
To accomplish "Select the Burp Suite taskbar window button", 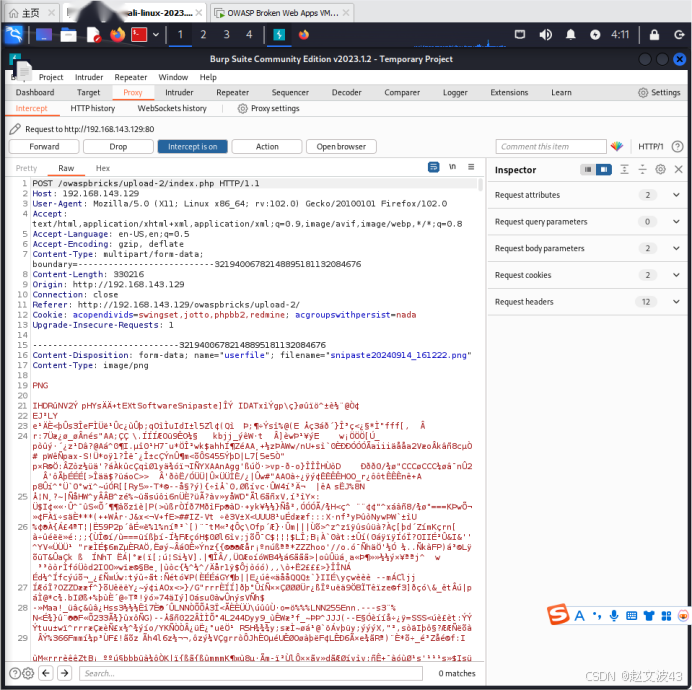I will click(x=279, y=34).
